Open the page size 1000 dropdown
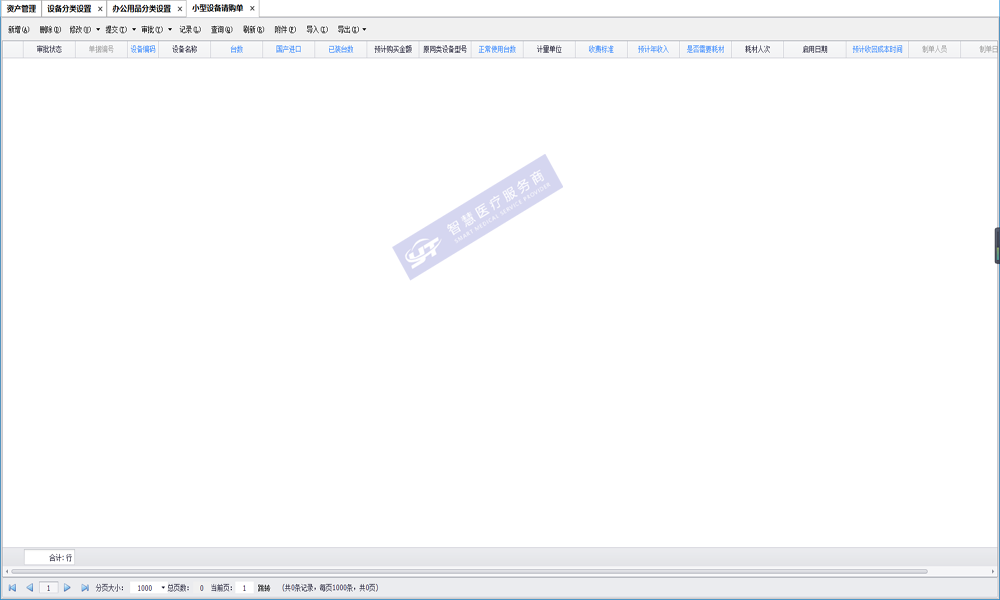The height and width of the screenshot is (600, 1000). point(163,588)
